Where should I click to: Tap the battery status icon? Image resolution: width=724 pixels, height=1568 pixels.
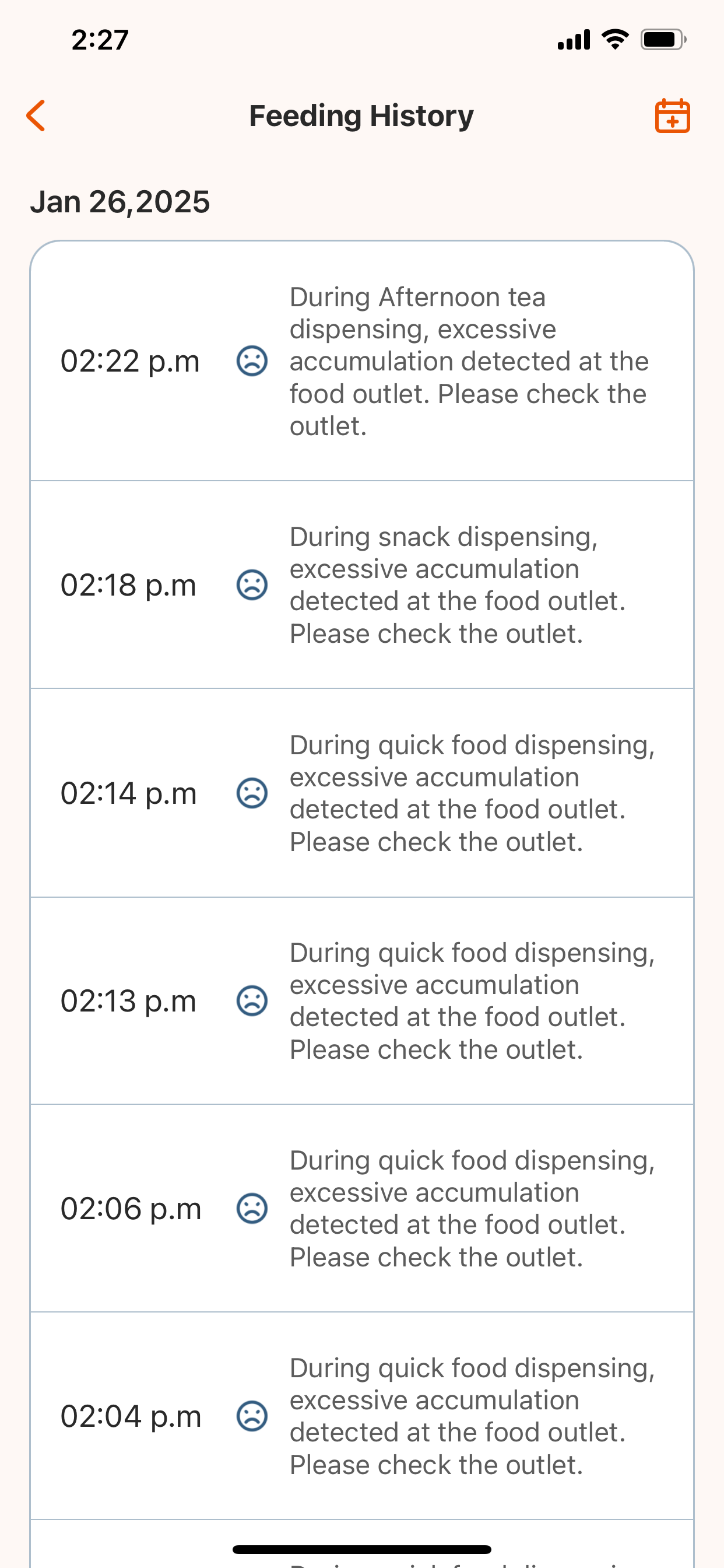[x=662, y=40]
